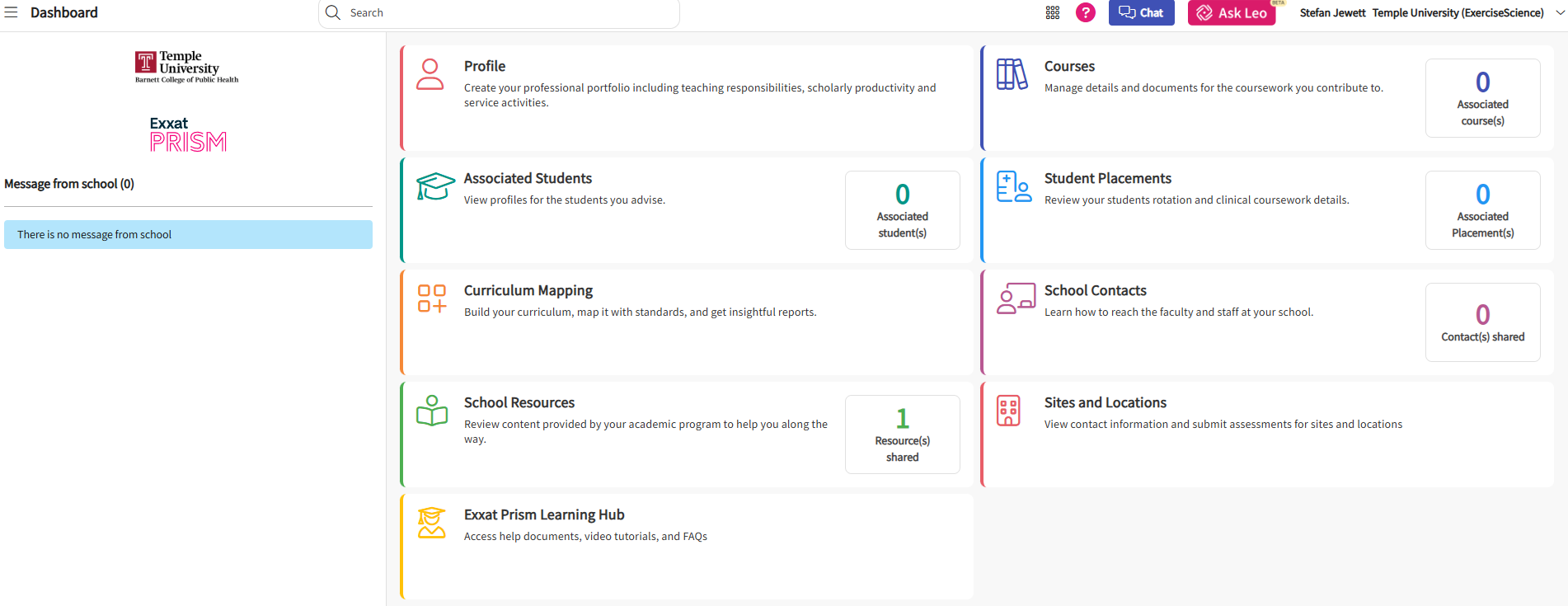The width and height of the screenshot is (1568, 606).
Task: Click into the Search field
Action: (499, 12)
